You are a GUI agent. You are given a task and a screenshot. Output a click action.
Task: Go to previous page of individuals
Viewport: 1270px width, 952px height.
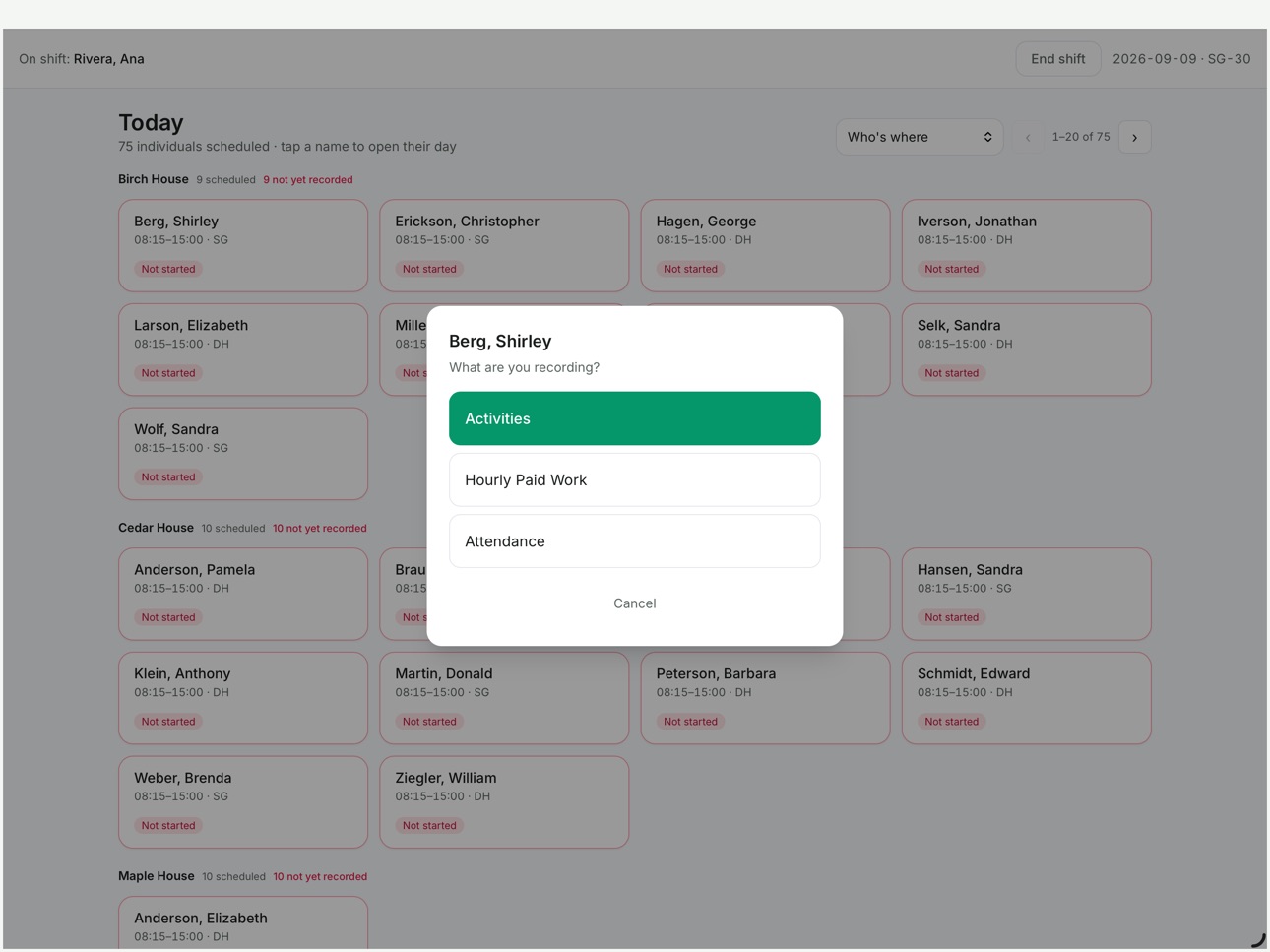pos(1028,137)
